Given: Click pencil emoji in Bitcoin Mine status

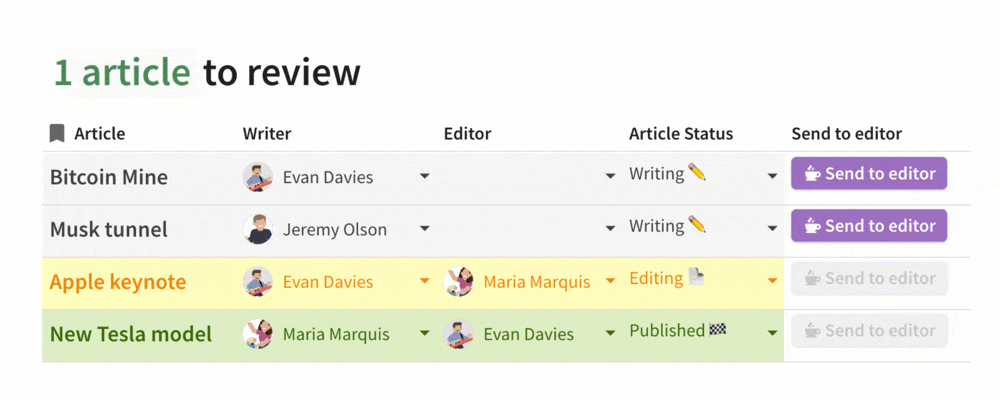Looking at the screenshot, I should tap(697, 172).
